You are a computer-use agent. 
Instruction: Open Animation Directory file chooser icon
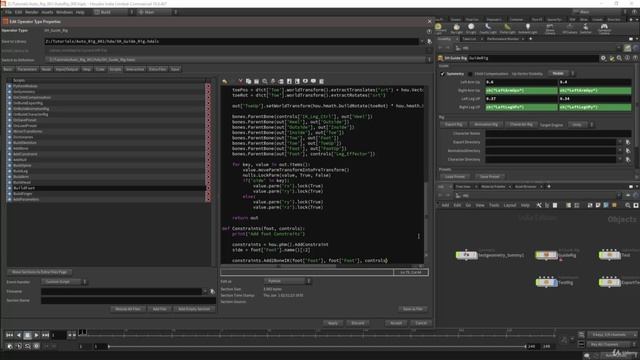pos(628,151)
